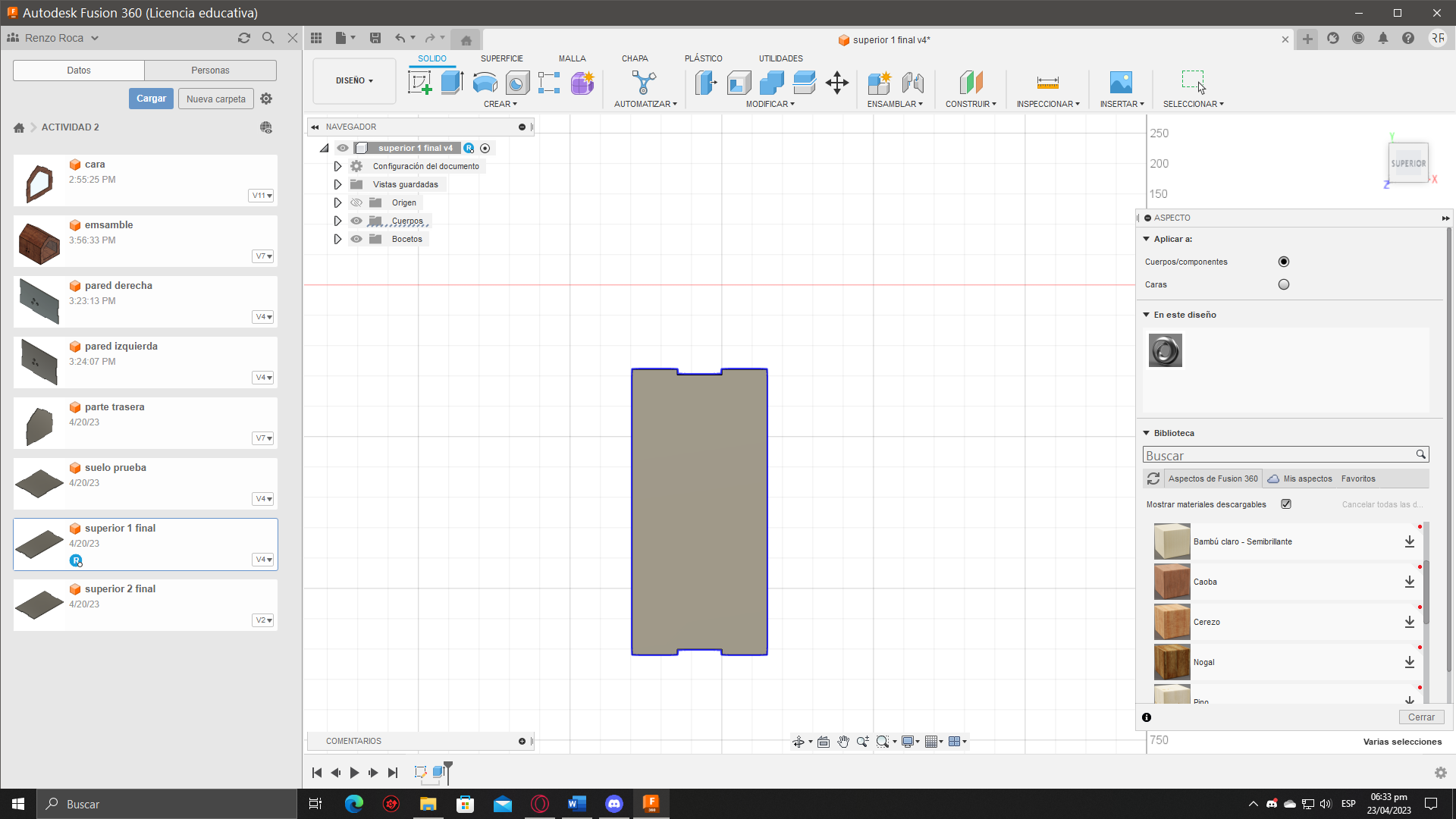Uncheck Mostrar materiales descargables checkbox
This screenshot has width=1456, height=819.
pyautogui.click(x=1286, y=504)
